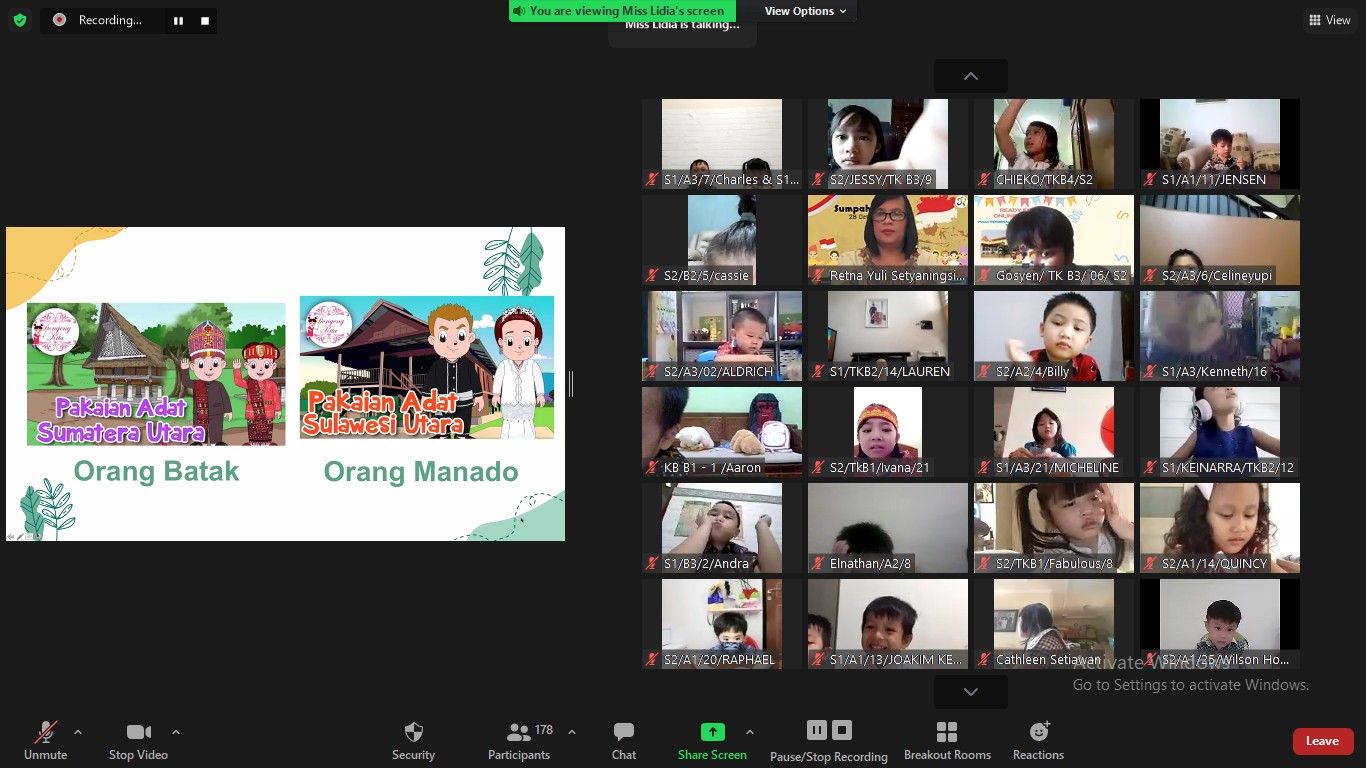Click the red Leave button
1366x768 pixels.
[1322, 741]
